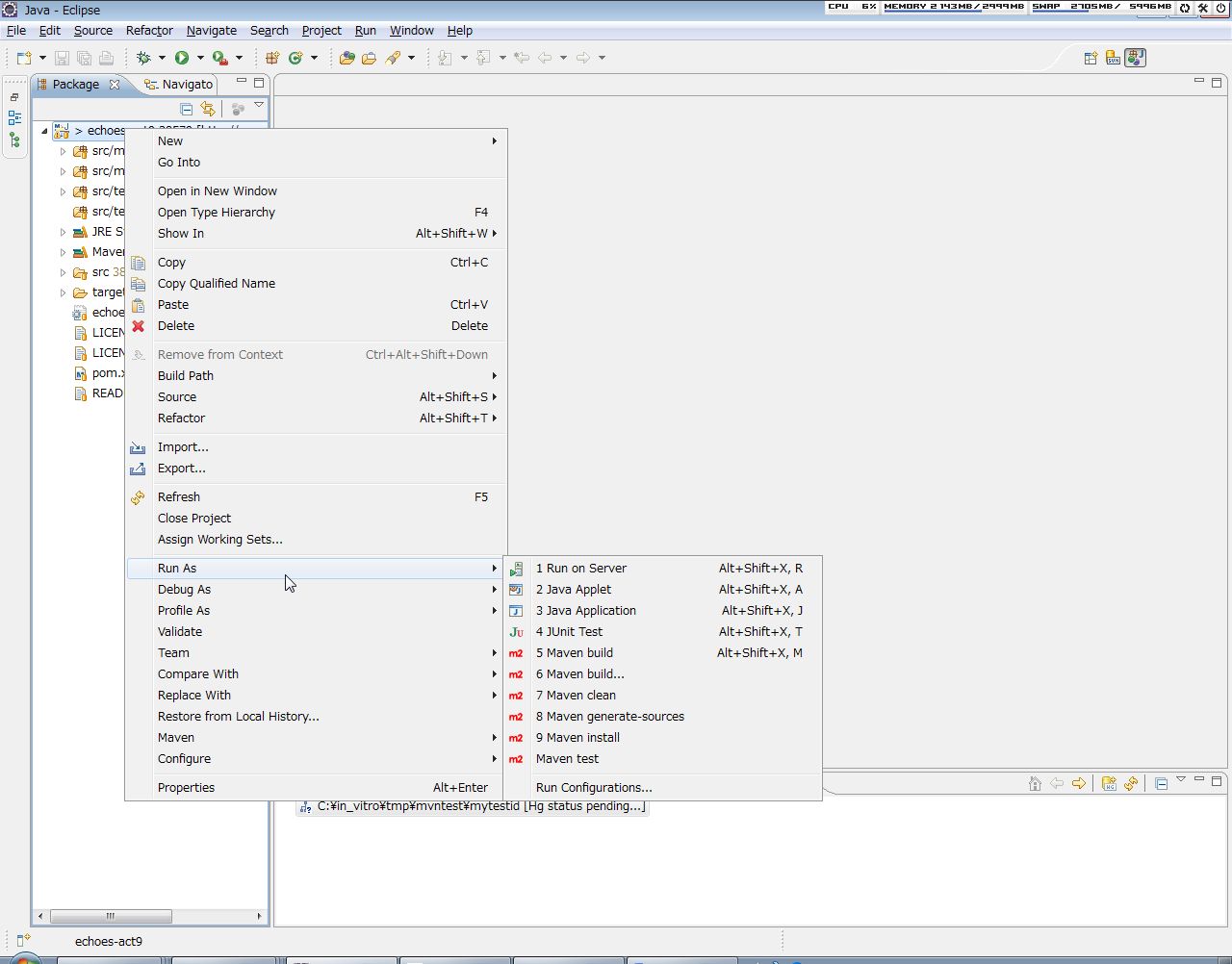Viewport: 1232px width, 964px height.
Task: Open the Navigate menu in menu bar
Action: coord(212,31)
